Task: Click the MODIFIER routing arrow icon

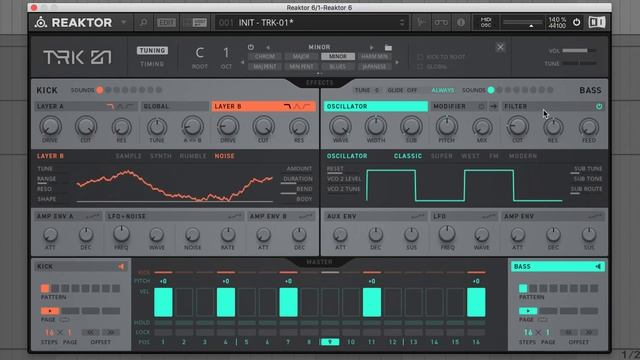Action: 493,107
